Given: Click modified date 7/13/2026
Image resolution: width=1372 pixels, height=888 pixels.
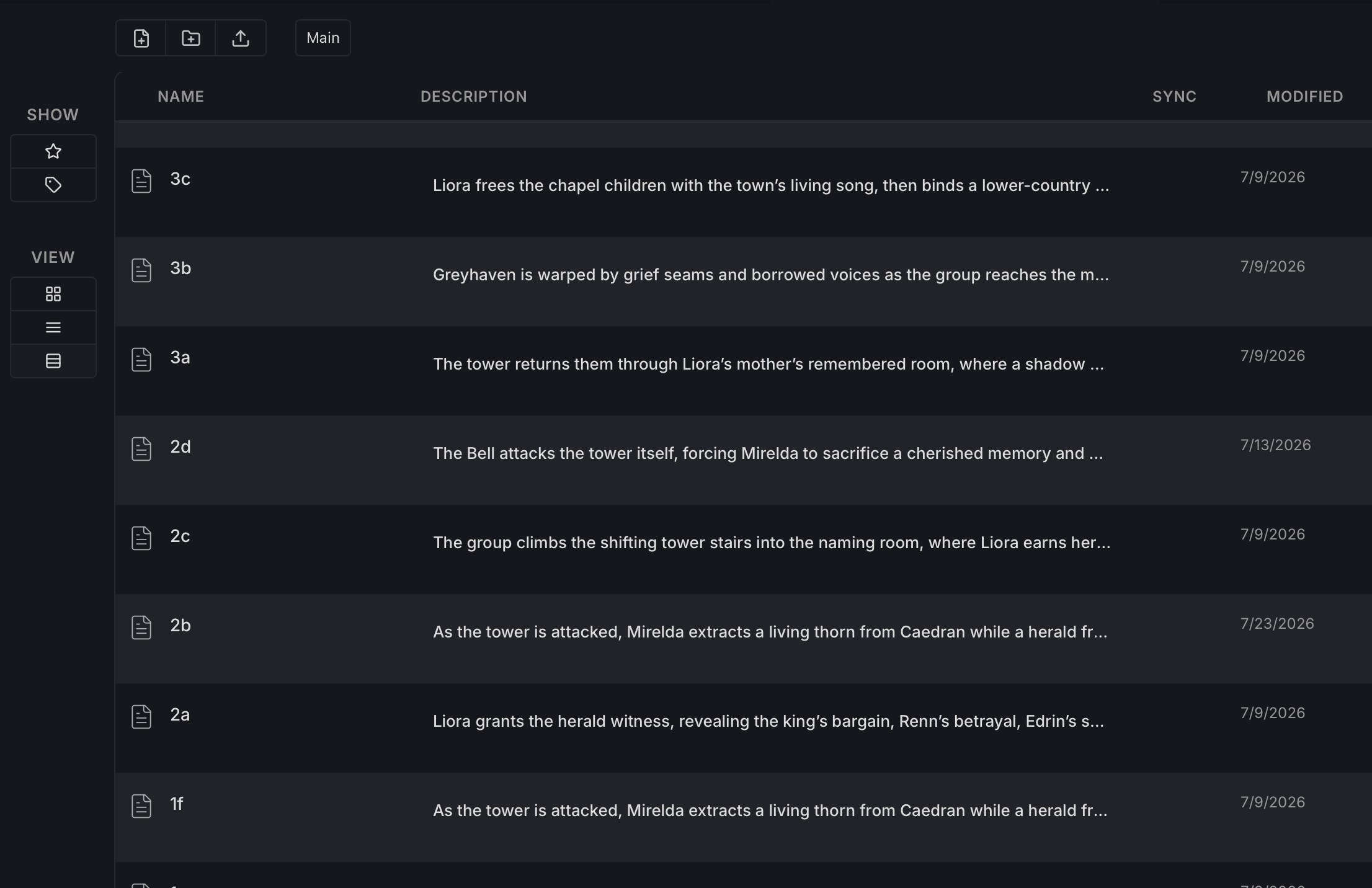Looking at the screenshot, I should pyautogui.click(x=1275, y=445).
